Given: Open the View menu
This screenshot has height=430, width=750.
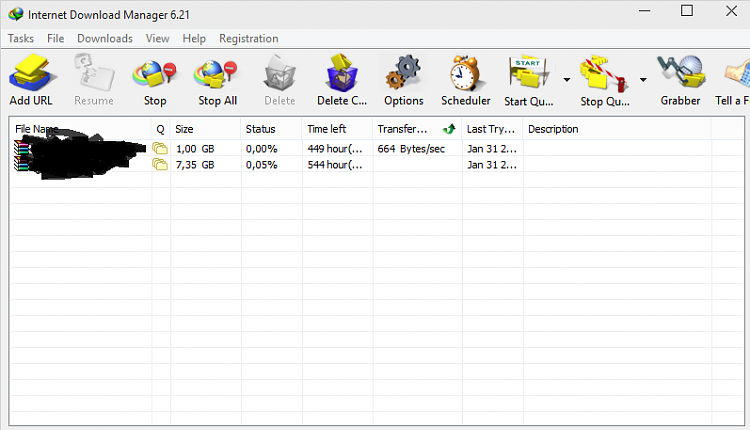Looking at the screenshot, I should pyautogui.click(x=157, y=38).
